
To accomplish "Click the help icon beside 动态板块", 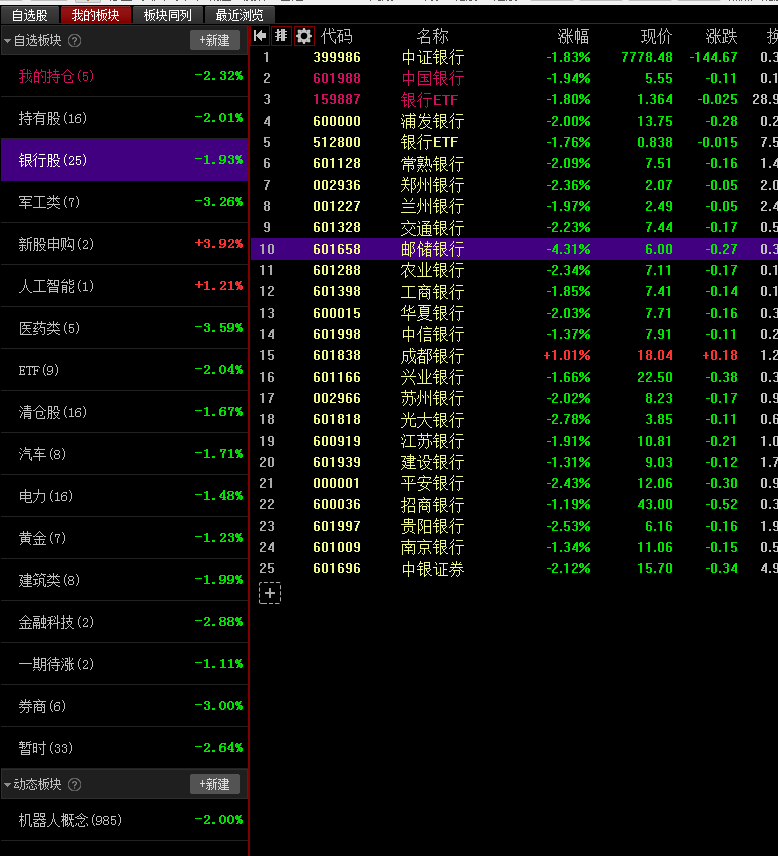I will [75, 784].
